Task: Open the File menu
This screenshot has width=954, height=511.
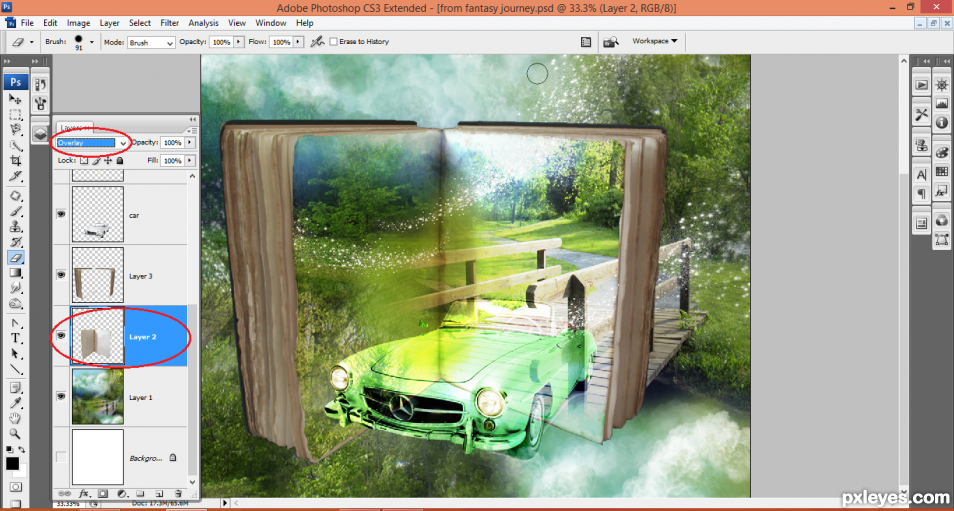Action: 27,23
